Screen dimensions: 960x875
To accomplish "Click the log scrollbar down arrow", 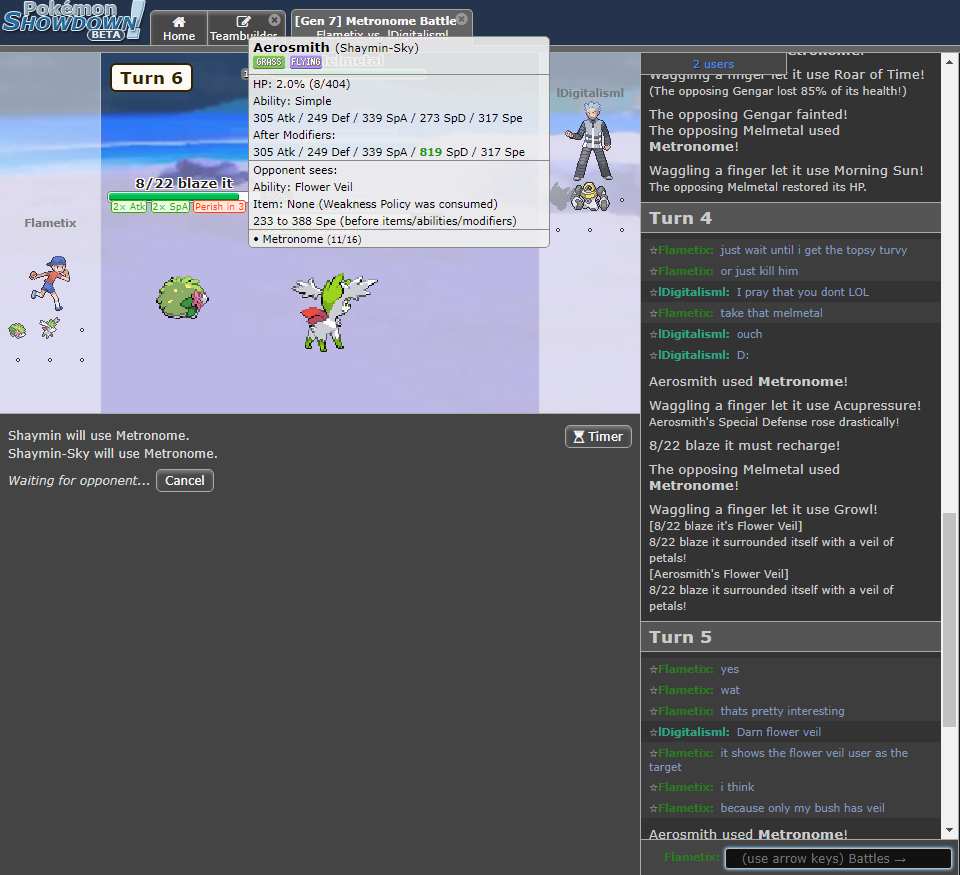I will (949, 830).
